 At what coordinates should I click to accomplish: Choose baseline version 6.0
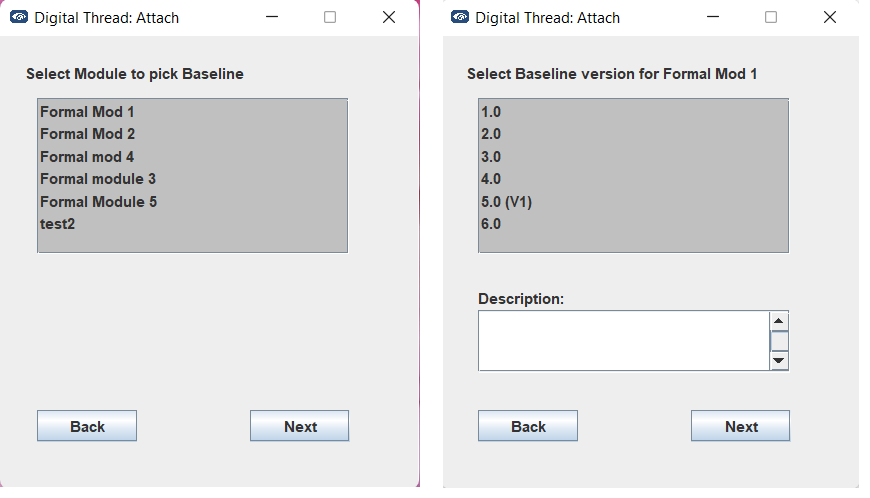(x=491, y=224)
